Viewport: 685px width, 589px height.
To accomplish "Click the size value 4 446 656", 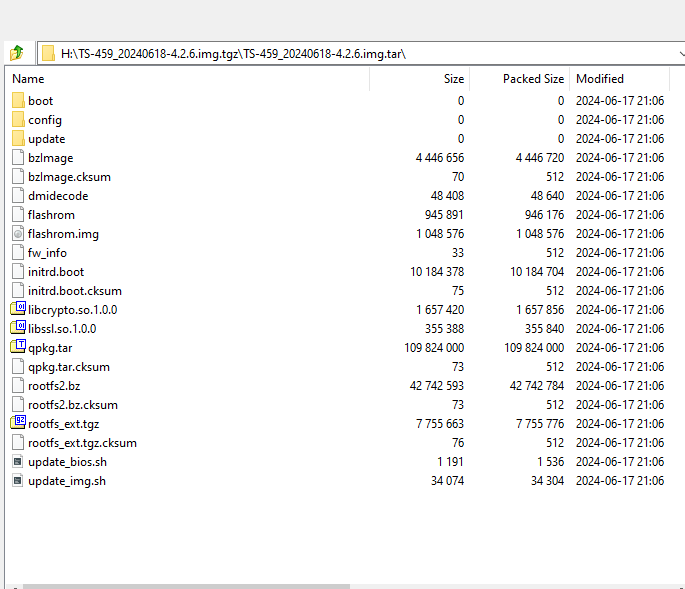I will click(x=439, y=158).
